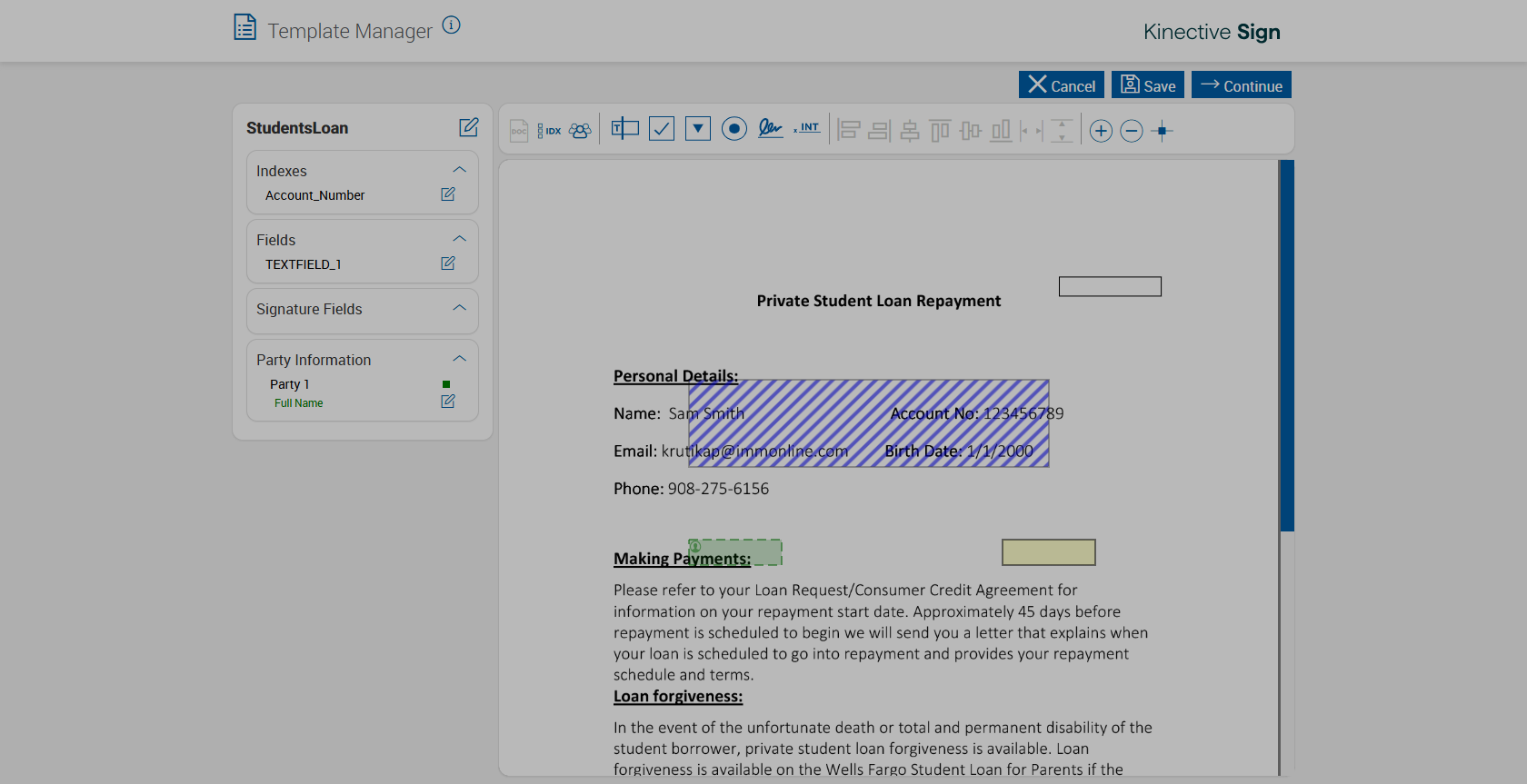Edit Party 1 Full Name
1527x784 pixels.
pyautogui.click(x=448, y=402)
